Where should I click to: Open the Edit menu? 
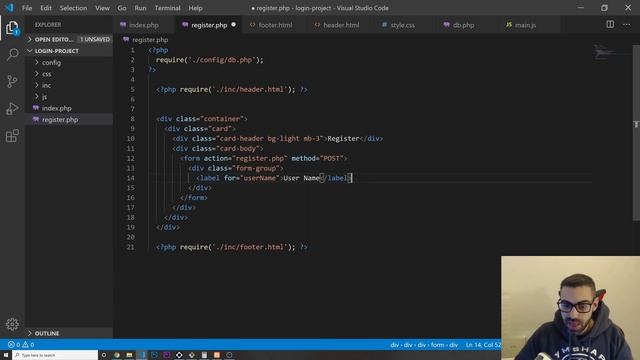[46, 8]
